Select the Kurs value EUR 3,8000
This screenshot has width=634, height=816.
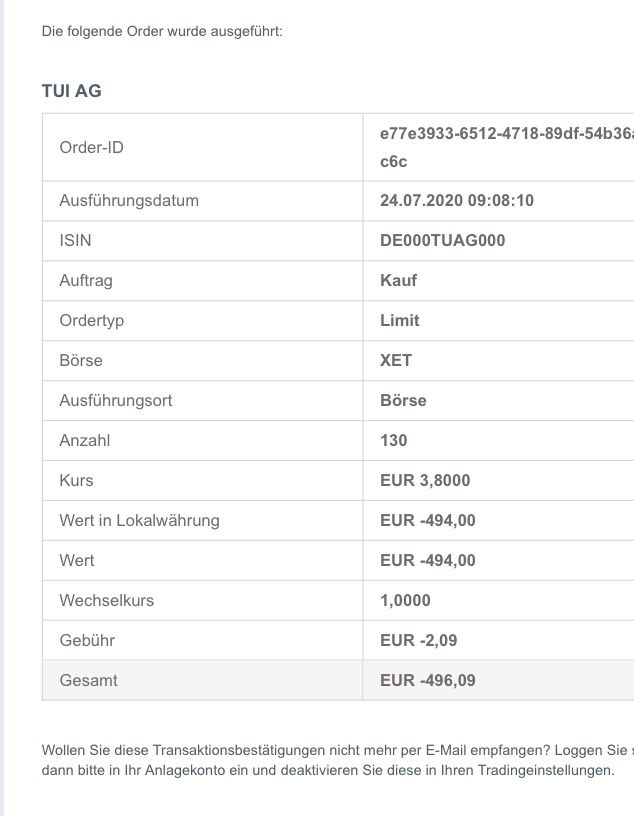(425, 480)
